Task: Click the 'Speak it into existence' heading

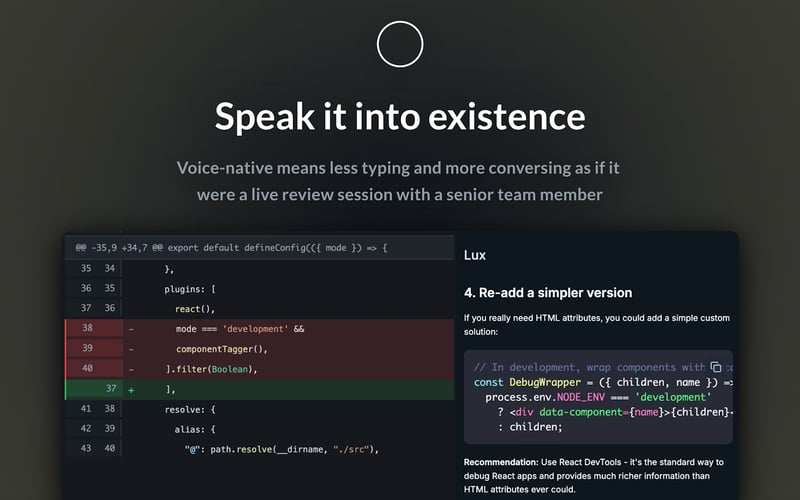Action: pos(400,116)
